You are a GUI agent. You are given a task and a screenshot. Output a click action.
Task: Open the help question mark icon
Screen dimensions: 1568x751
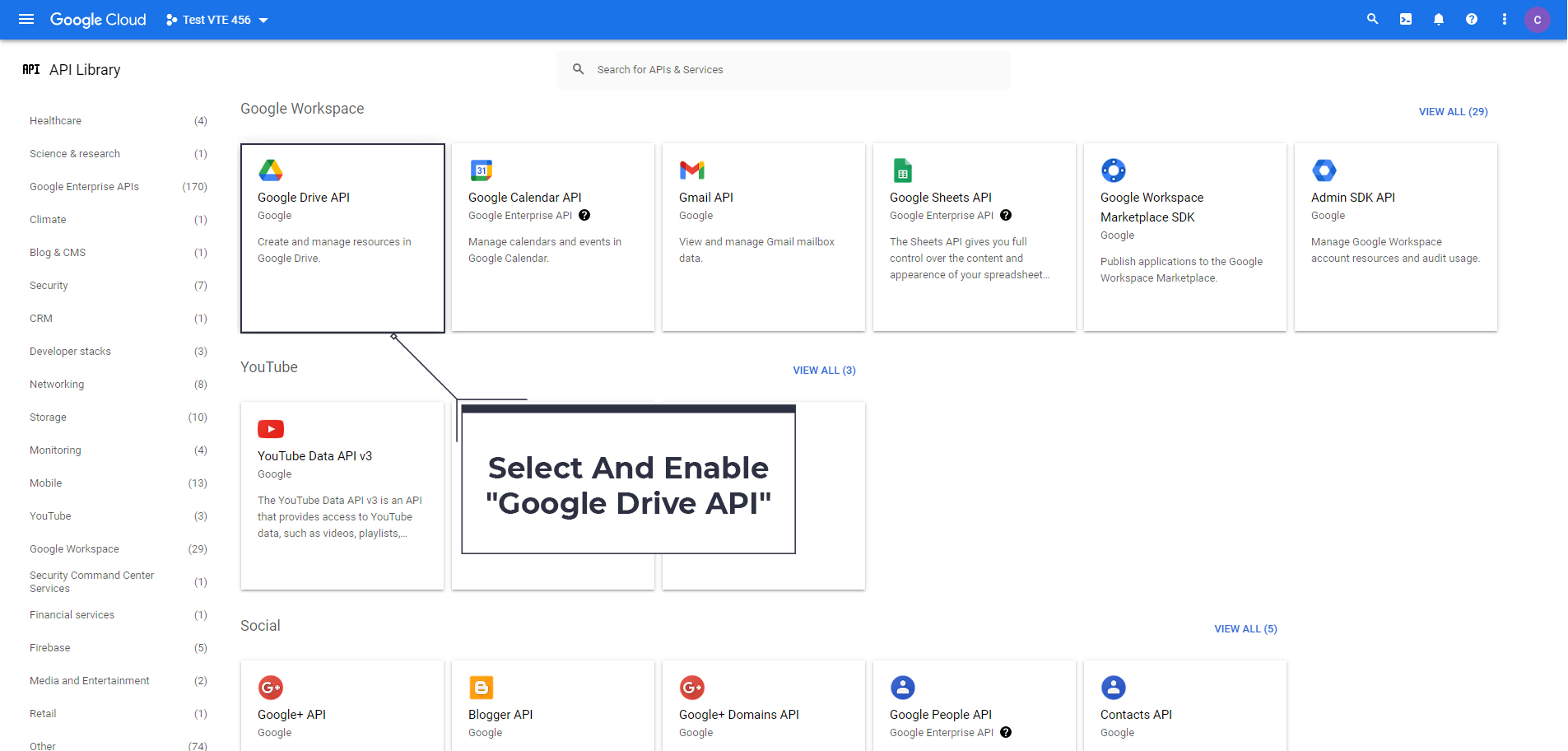point(1472,19)
